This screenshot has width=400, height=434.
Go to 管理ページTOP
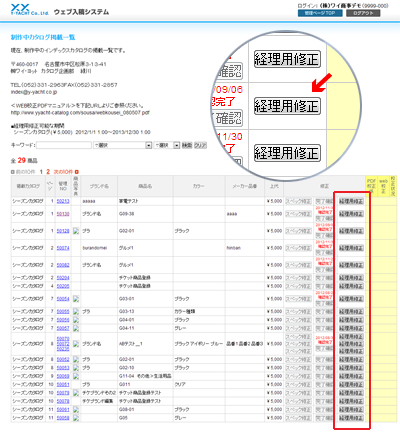[320, 13]
